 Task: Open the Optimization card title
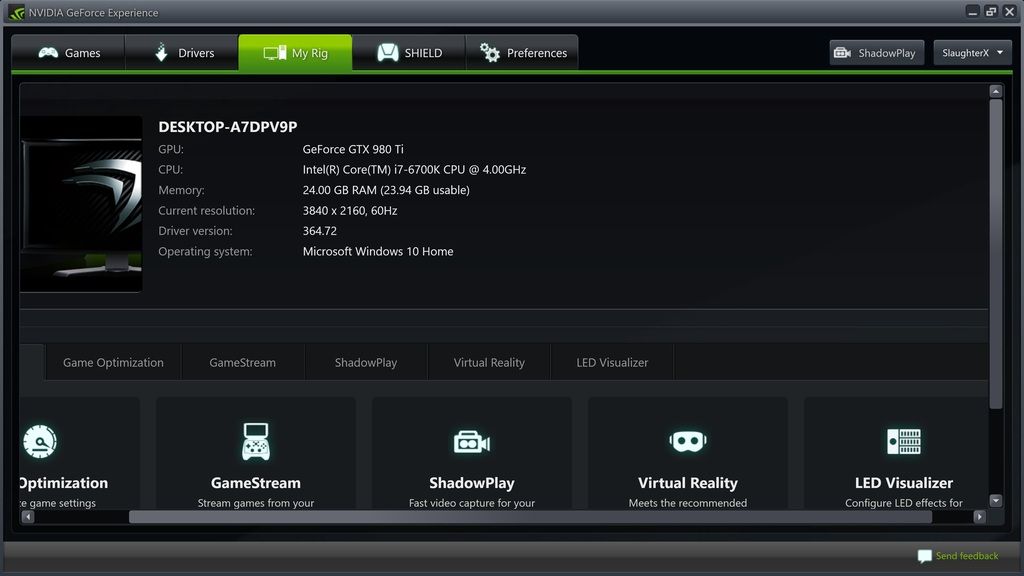(x=64, y=483)
